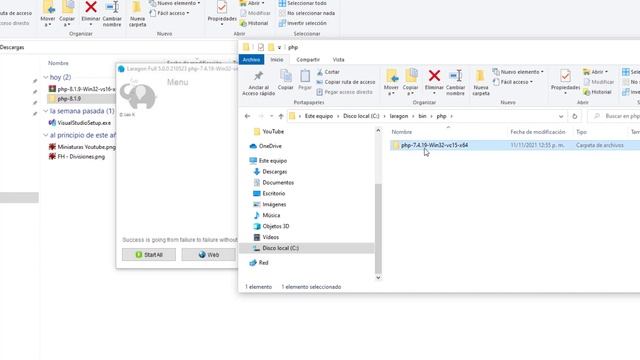This screenshot has width=640, height=360.
Task: Click the bin segment in the address path
Action: click(x=422, y=116)
